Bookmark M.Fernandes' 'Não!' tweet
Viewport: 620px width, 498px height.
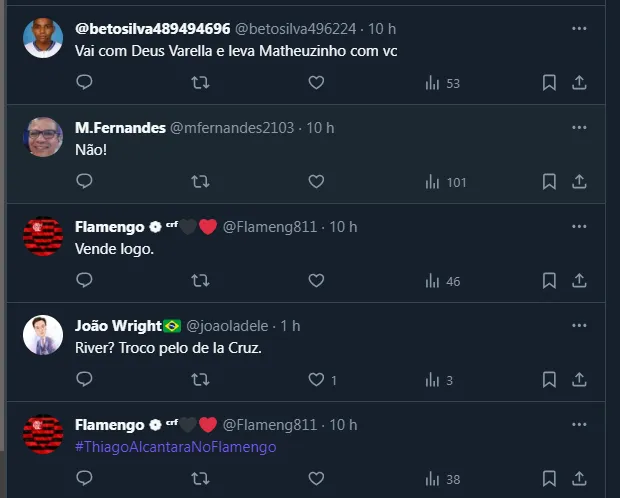pos(549,182)
